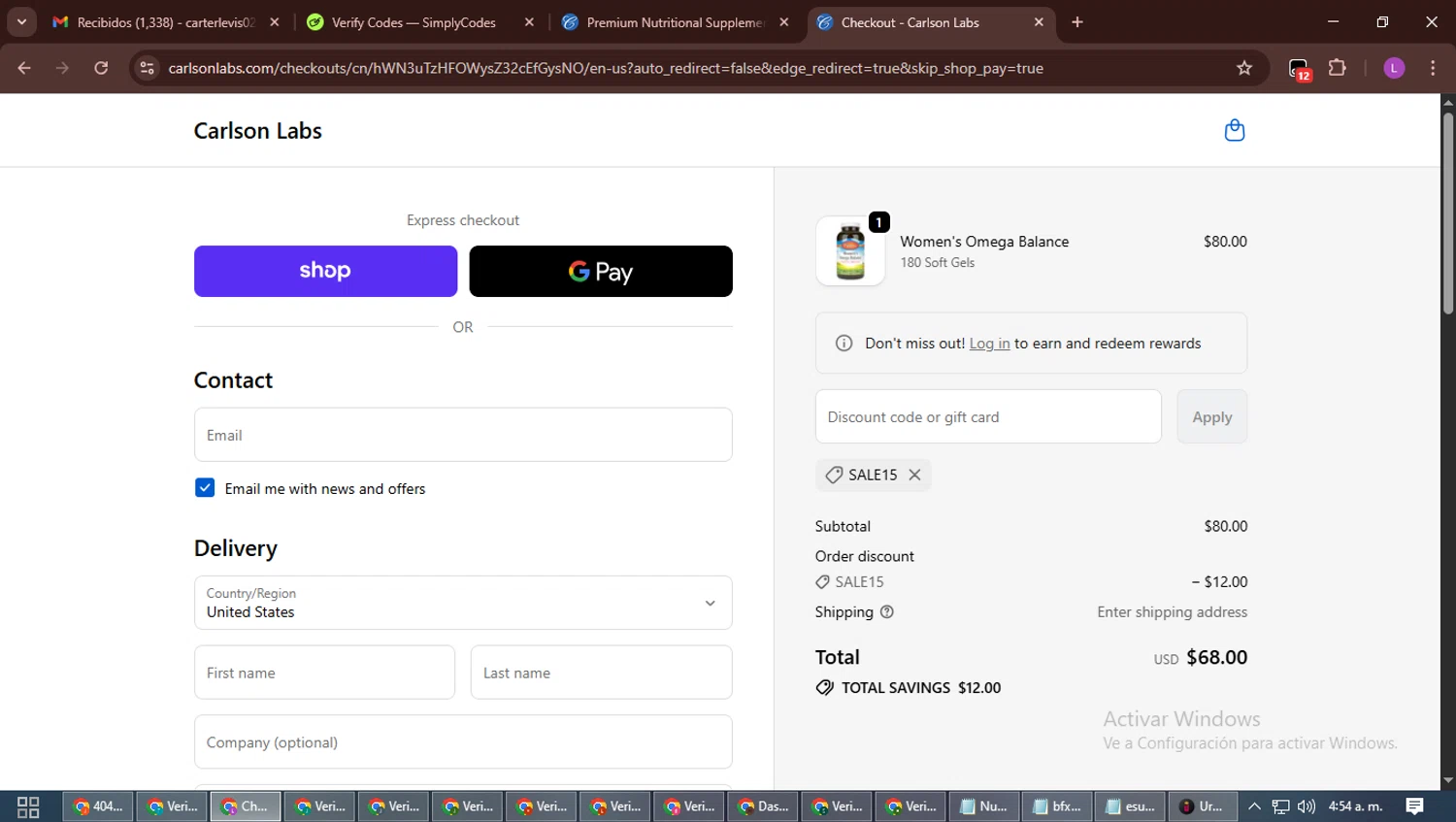Pay with Google Pay button

pos(601,271)
